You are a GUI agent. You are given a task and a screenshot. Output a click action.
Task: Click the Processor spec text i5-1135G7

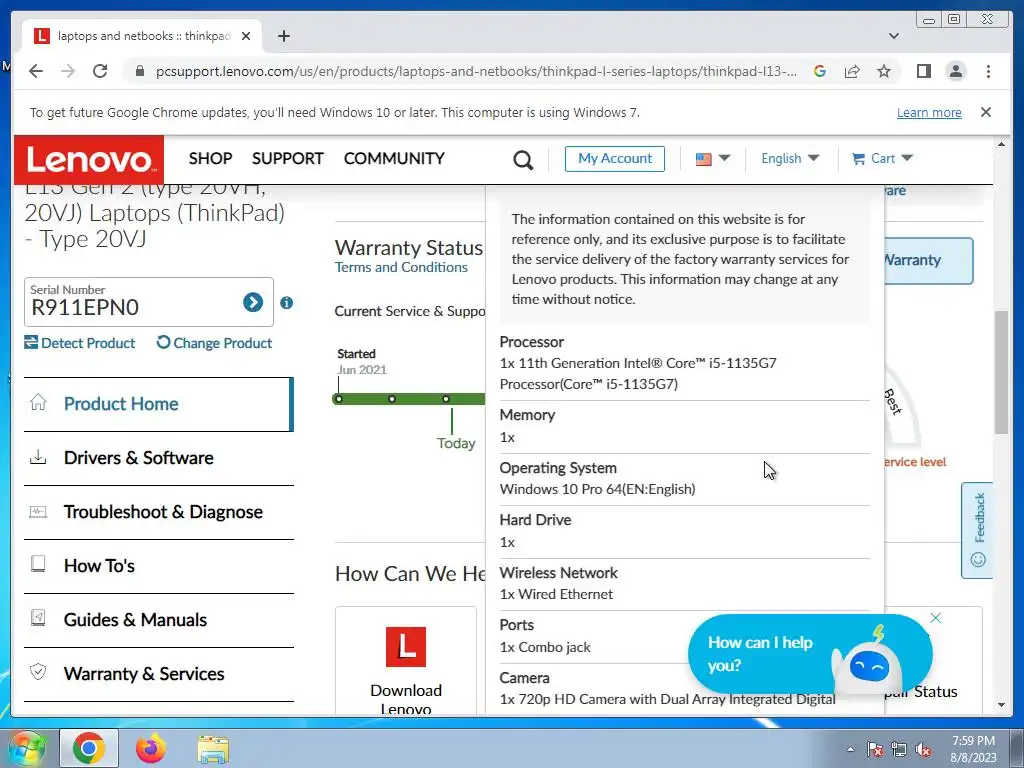point(638,374)
